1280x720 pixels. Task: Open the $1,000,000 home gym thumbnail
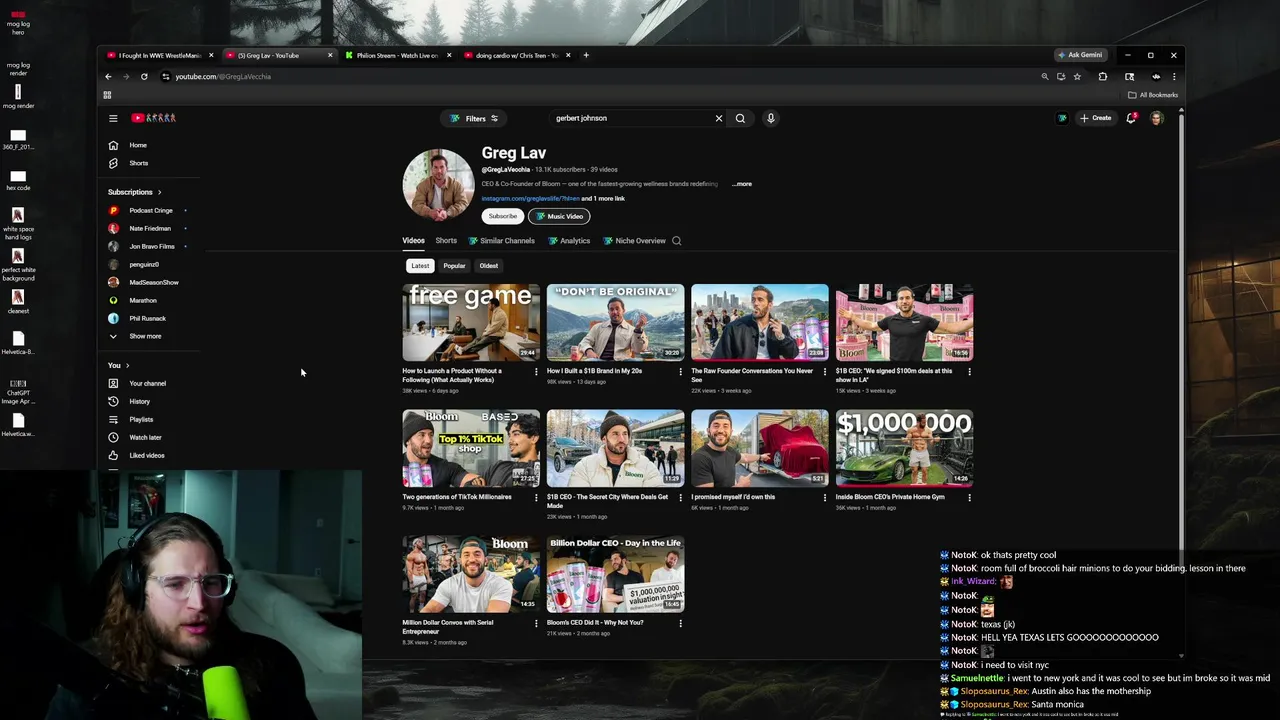(904, 448)
